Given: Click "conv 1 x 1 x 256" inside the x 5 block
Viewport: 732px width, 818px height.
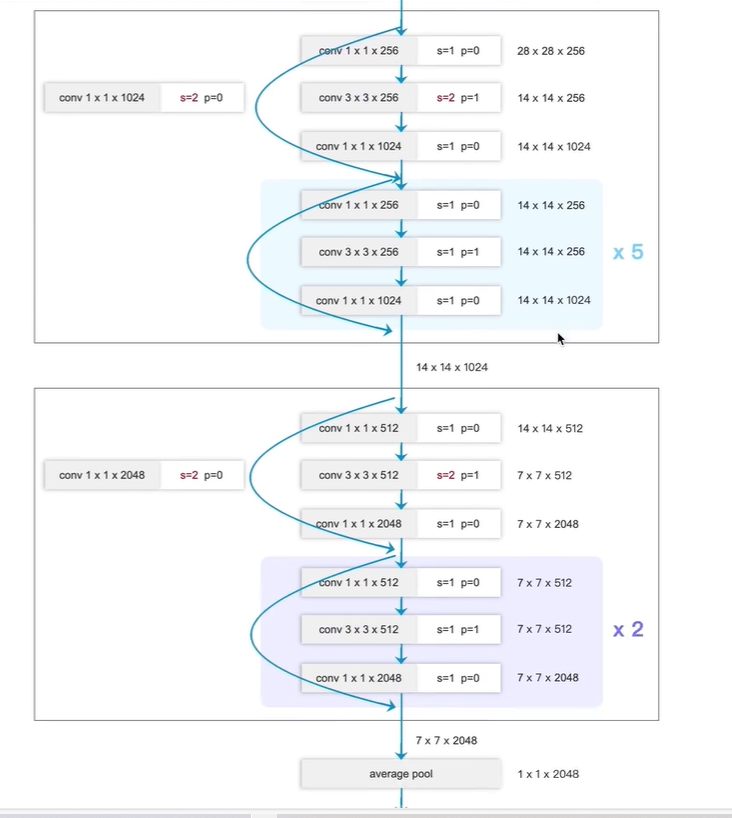Looking at the screenshot, I should tap(358, 205).
